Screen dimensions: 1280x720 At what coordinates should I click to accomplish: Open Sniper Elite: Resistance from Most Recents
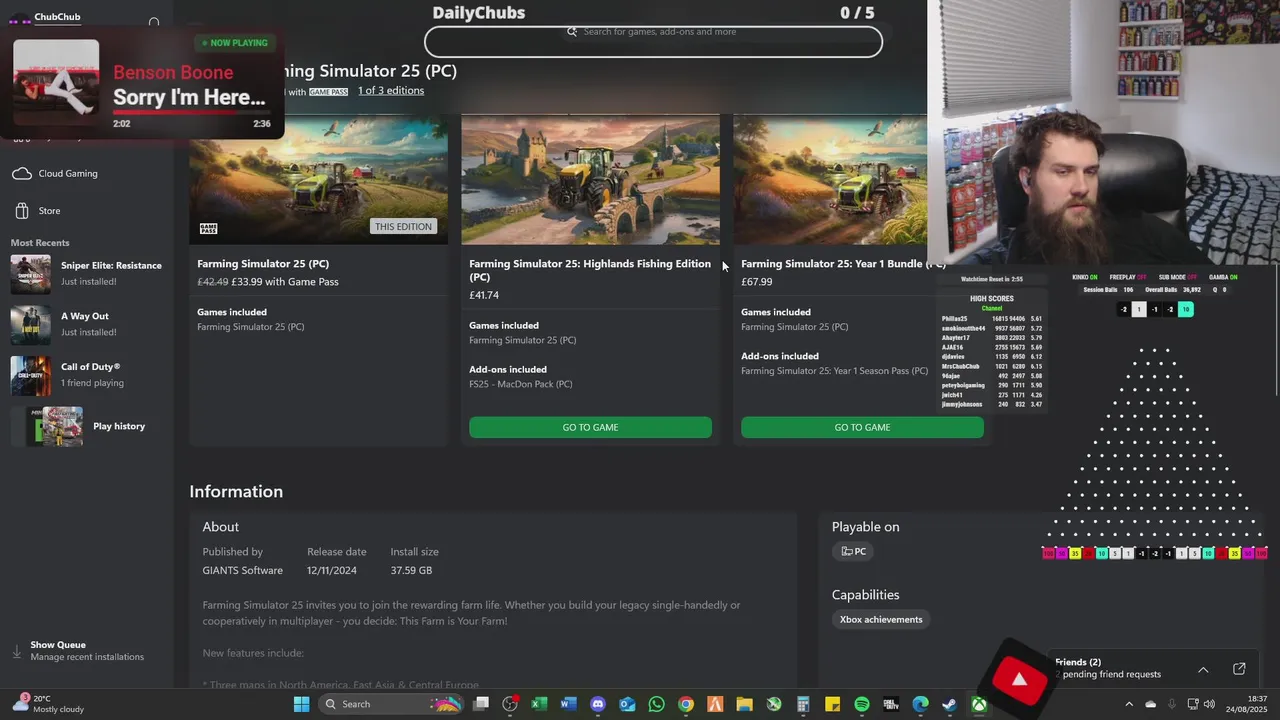click(86, 273)
